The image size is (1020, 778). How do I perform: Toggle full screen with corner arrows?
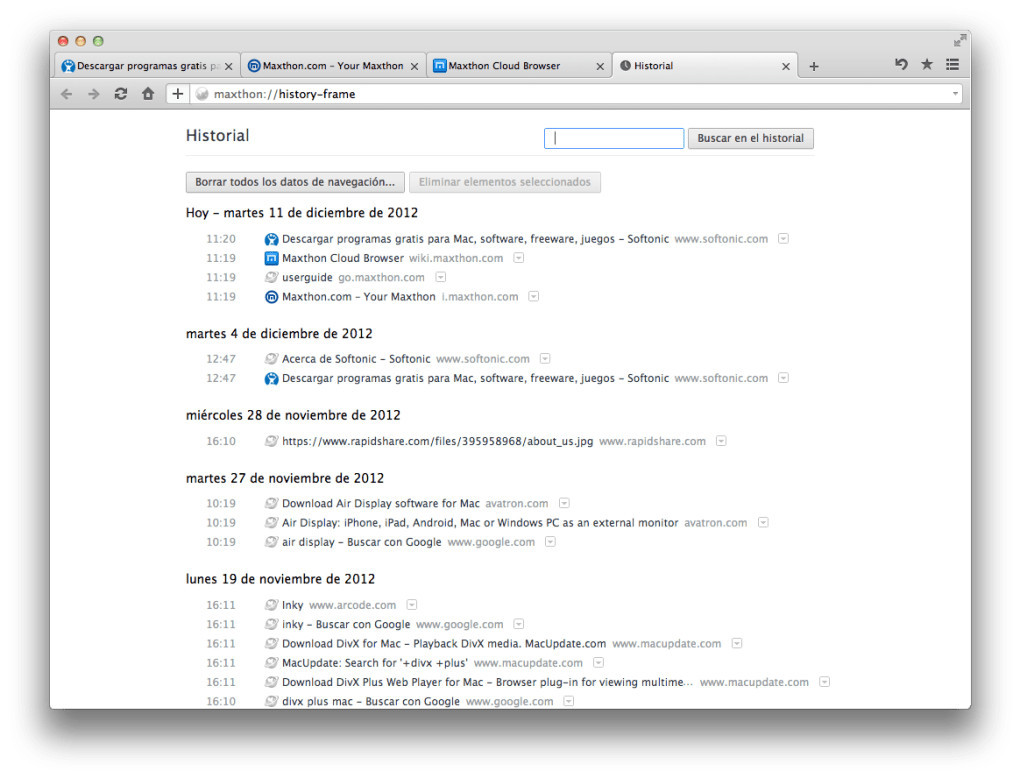point(960,41)
